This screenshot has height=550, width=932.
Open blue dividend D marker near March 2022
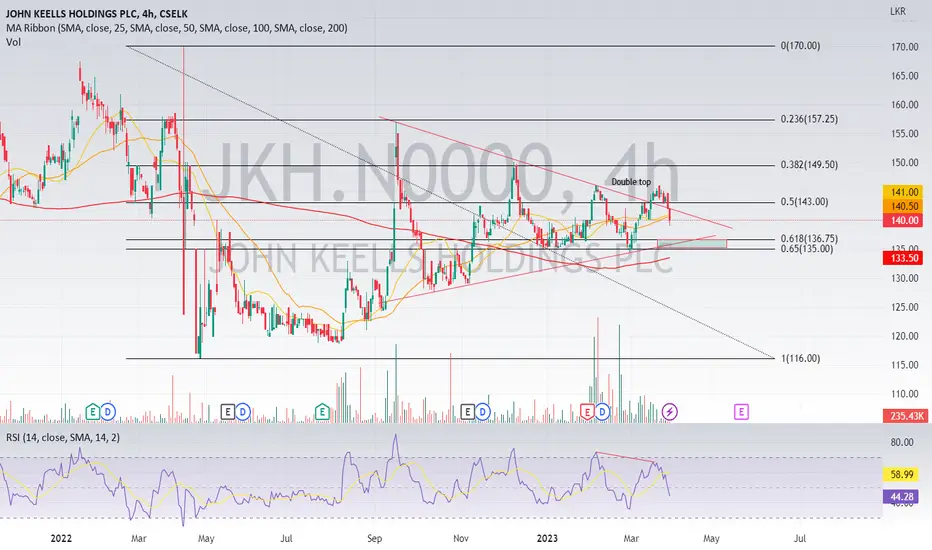tap(108, 411)
